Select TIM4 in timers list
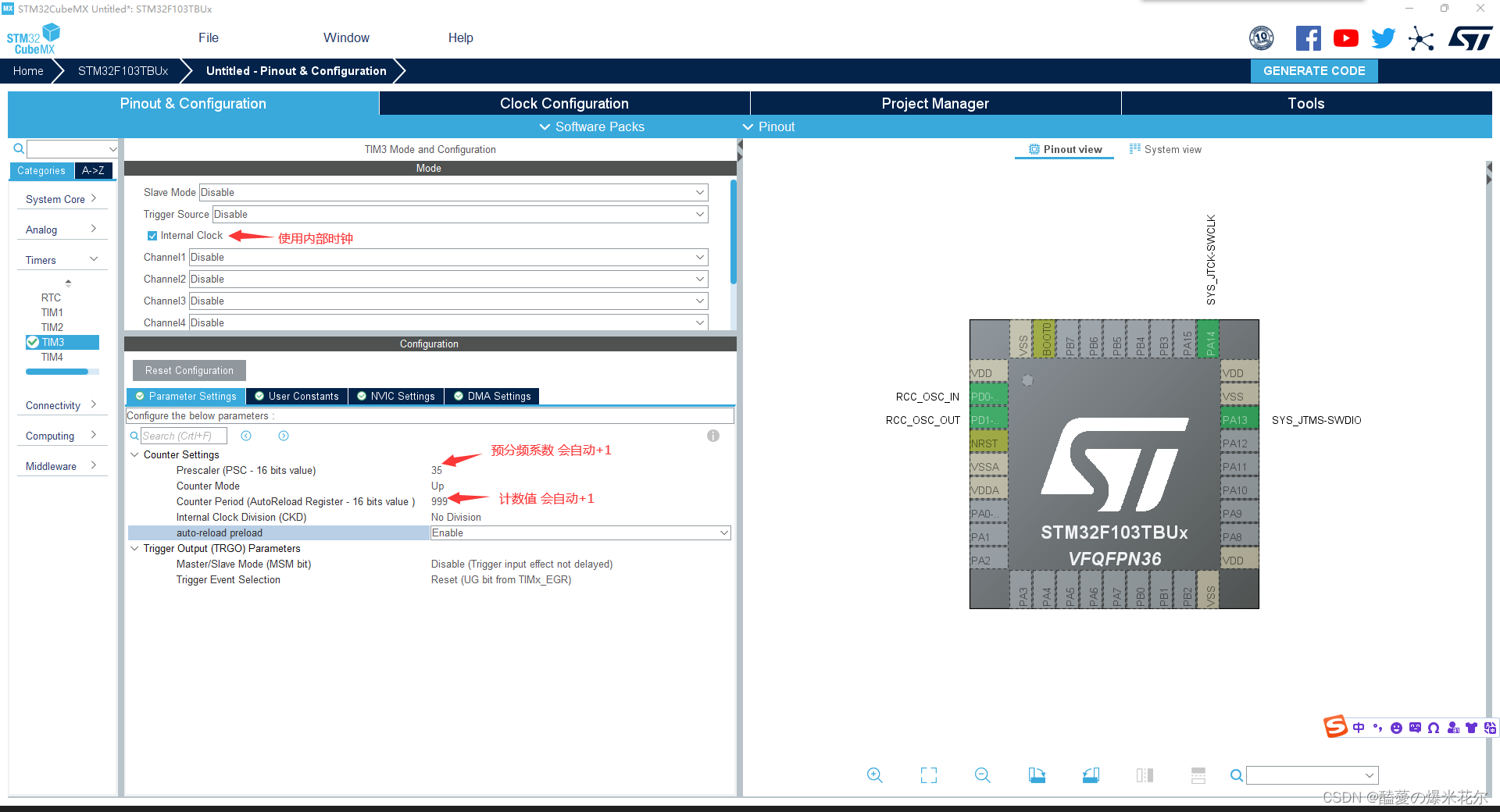The width and height of the screenshot is (1500, 812). 52,357
